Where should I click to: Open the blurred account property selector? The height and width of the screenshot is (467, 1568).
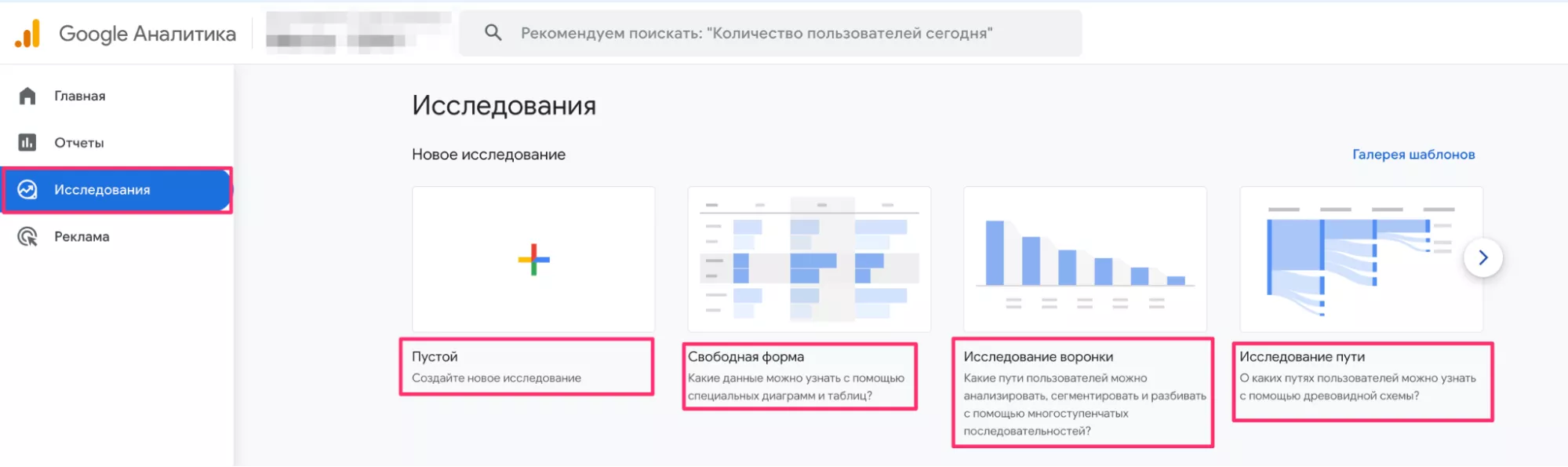coord(358,32)
